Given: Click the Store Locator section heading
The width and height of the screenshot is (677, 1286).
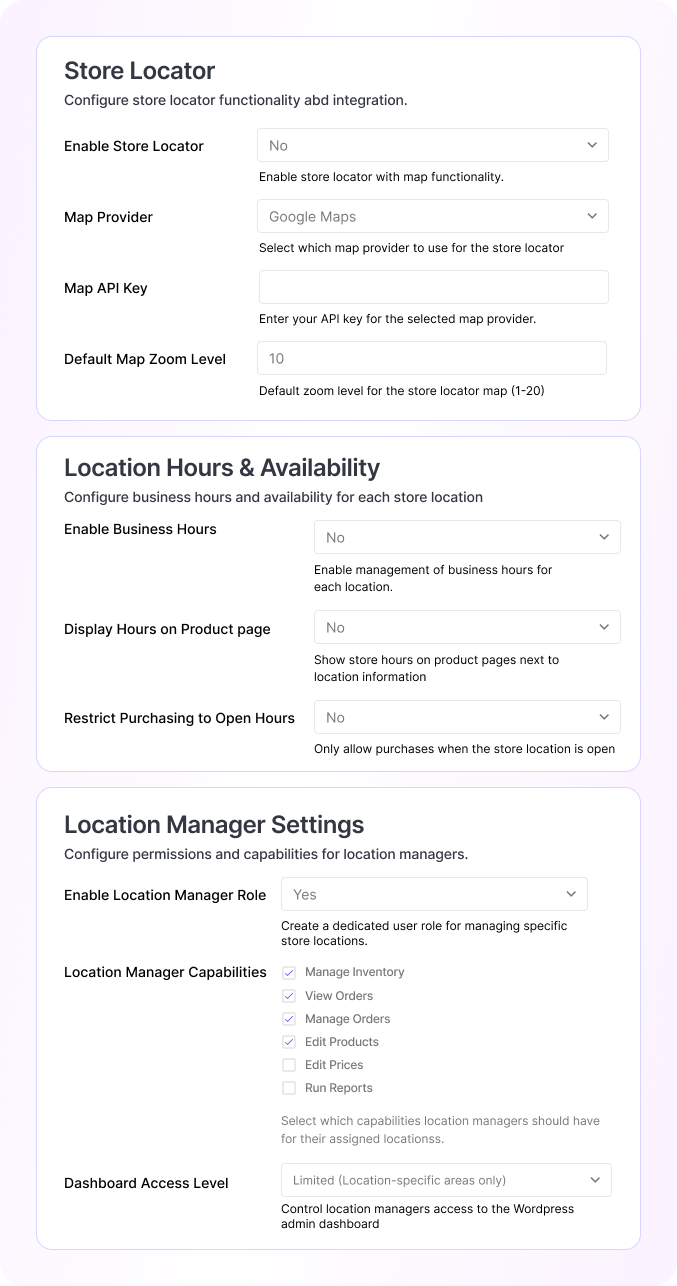Looking at the screenshot, I should point(140,71).
